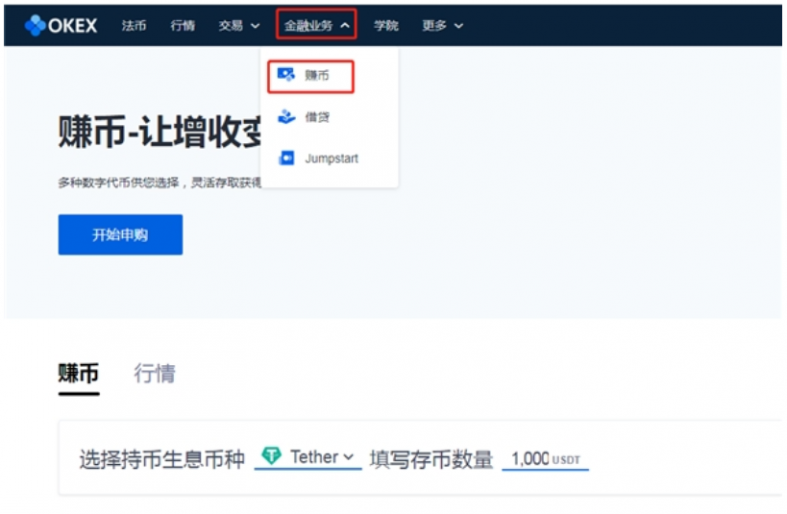Click the green Tether coin icon

pos(271,456)
